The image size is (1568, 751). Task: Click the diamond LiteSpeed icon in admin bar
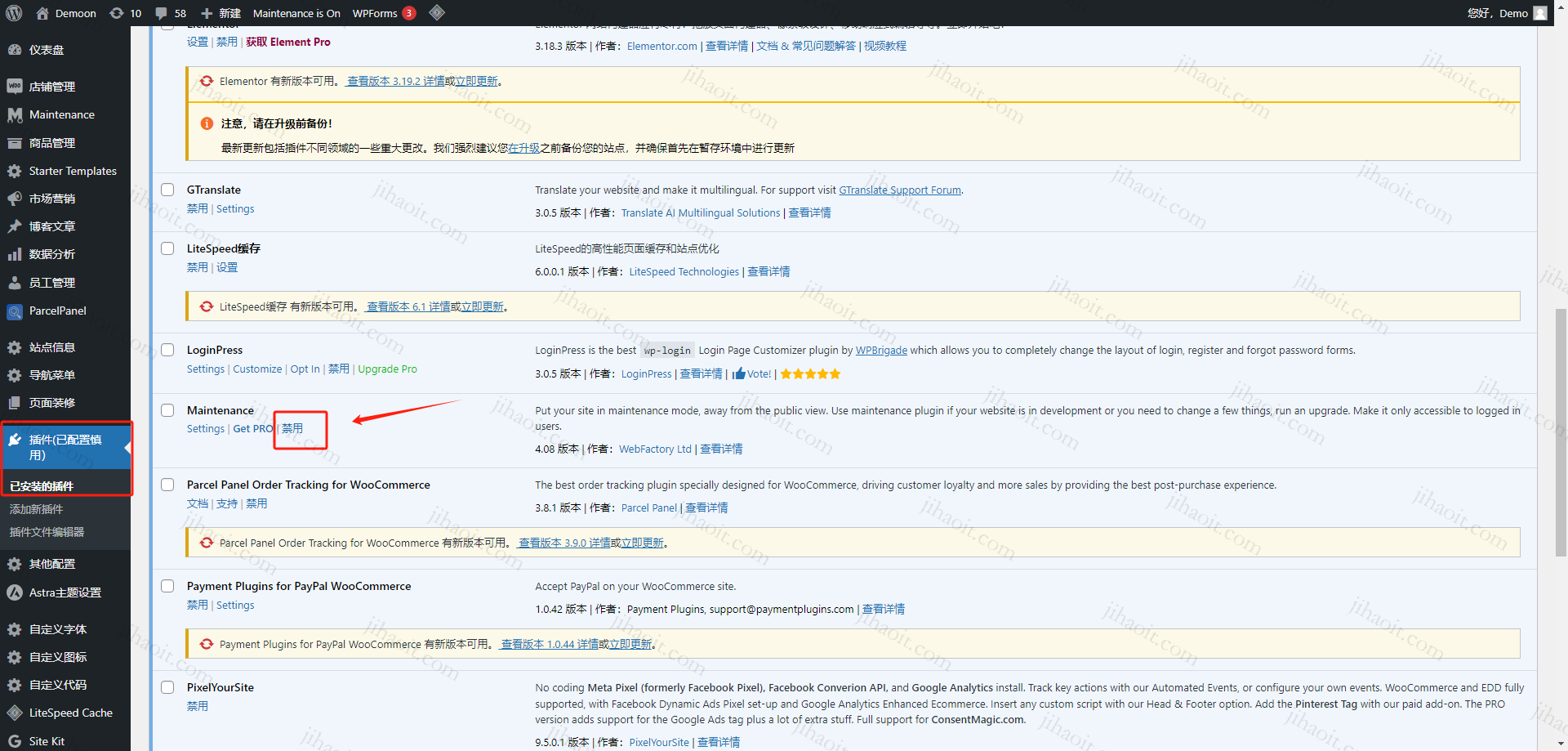point(437,12)
